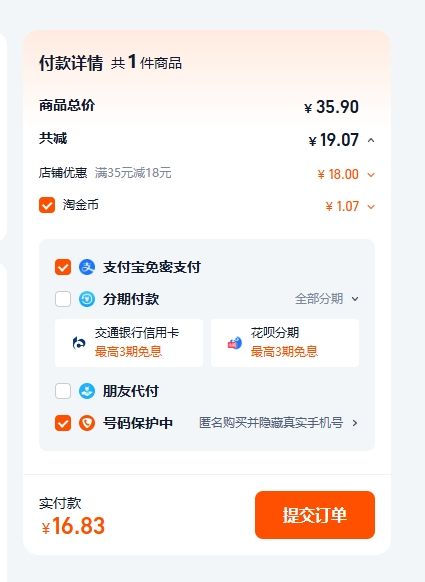Enable the 分期付款 checkbox
The width and height of the screenshot is (425, 582).
coord(63,299)
